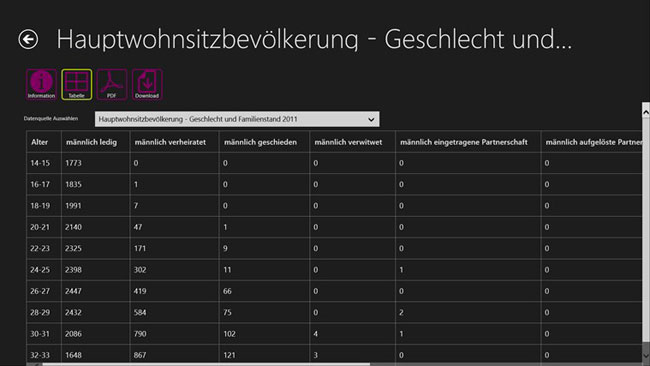
Task: Click the value 66 in geschieden column
Action: pos(227,291)
